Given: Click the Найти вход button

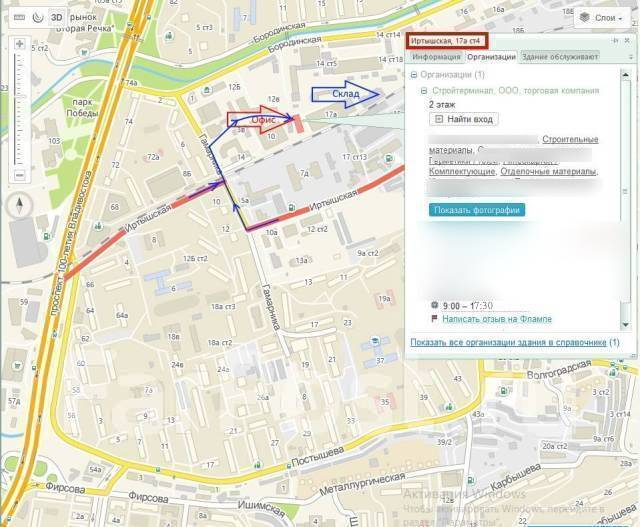Looking at the screenshot, I should pyautogui.click(x=464, y=119).
